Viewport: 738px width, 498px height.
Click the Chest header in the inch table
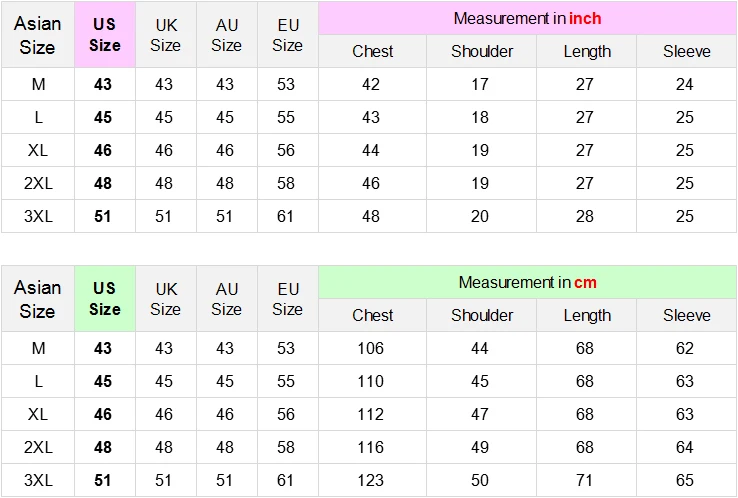[372, 51]
